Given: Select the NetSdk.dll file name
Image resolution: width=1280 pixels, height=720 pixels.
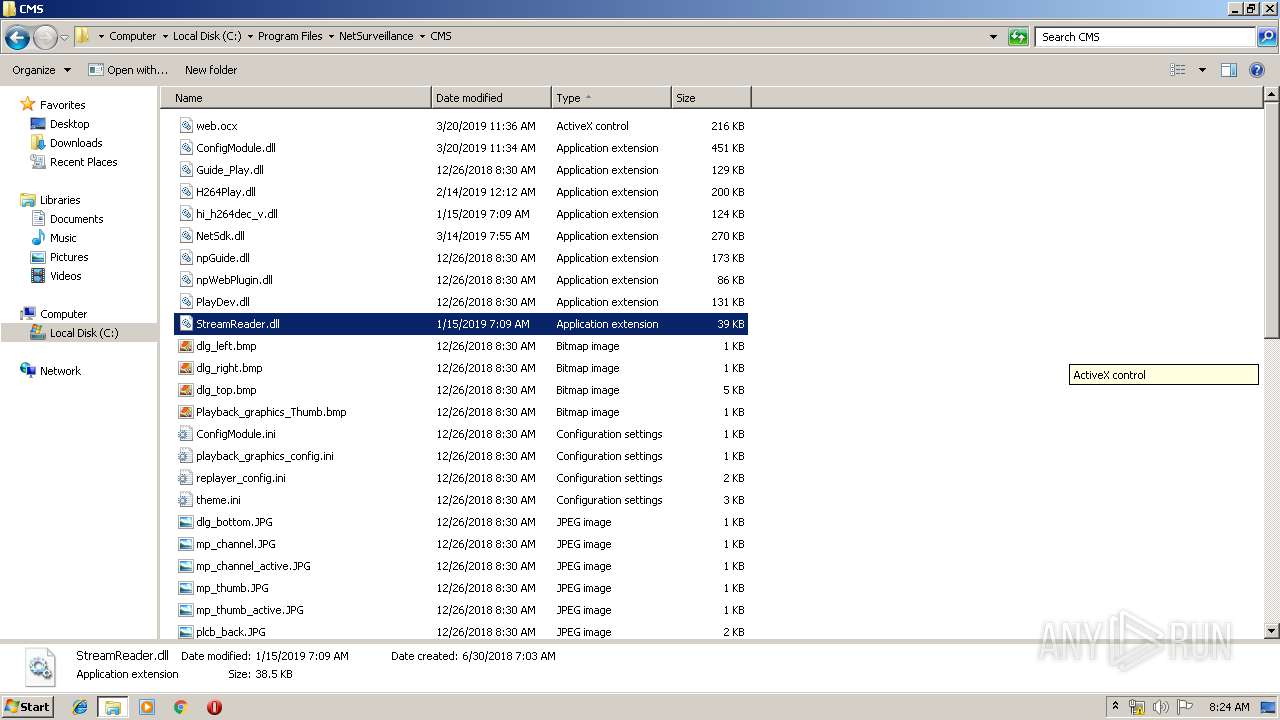Looking at the screenshot, I should [220, 236].
